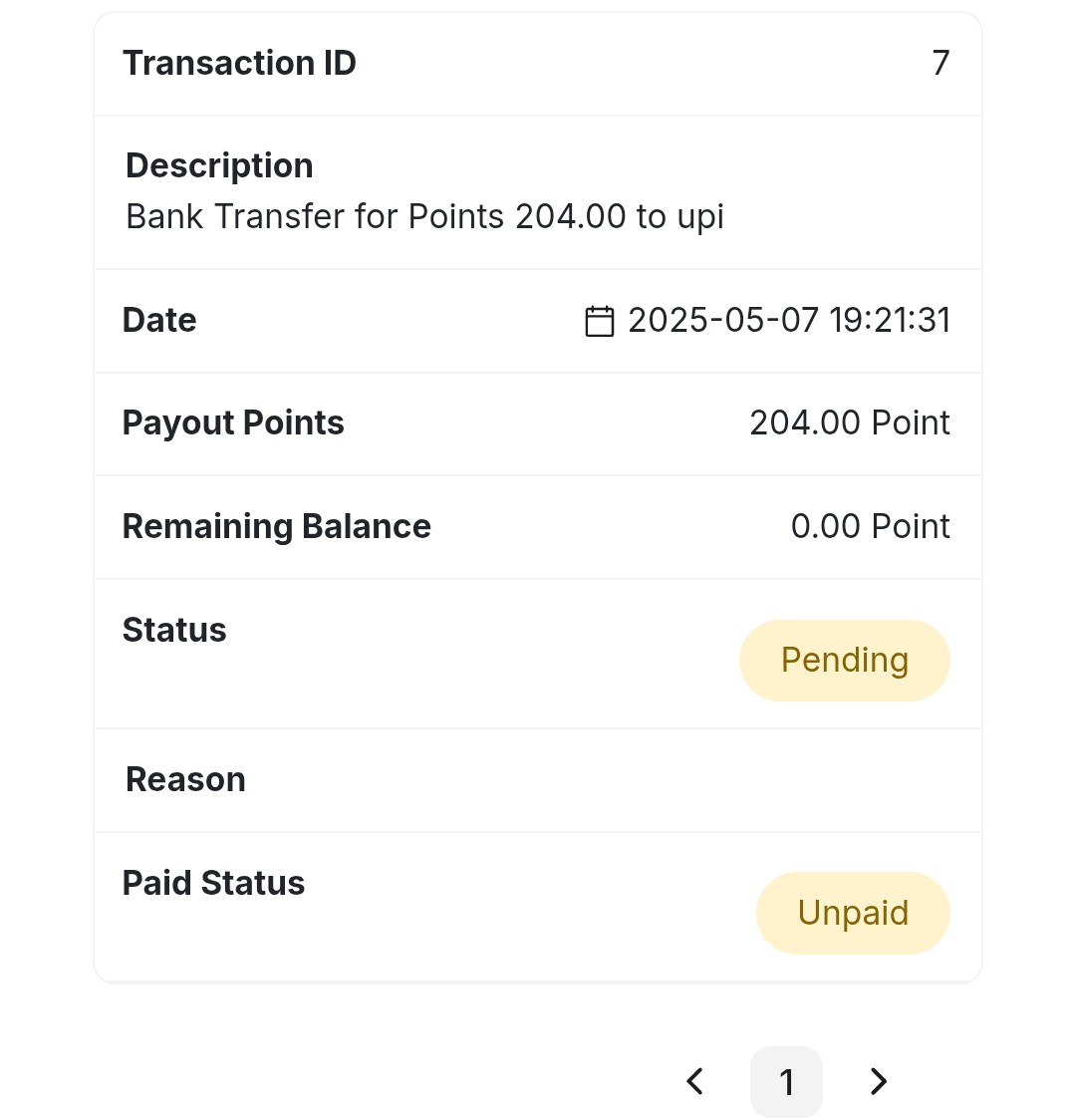Click the Description heading

[219, 165]
